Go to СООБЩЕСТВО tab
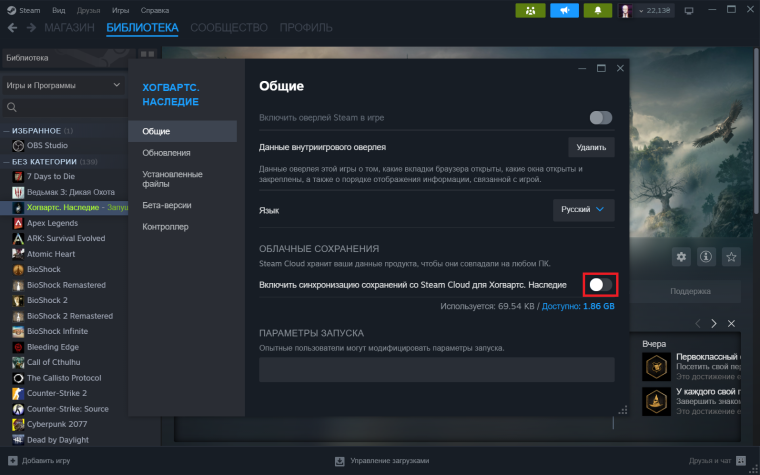 229,28
